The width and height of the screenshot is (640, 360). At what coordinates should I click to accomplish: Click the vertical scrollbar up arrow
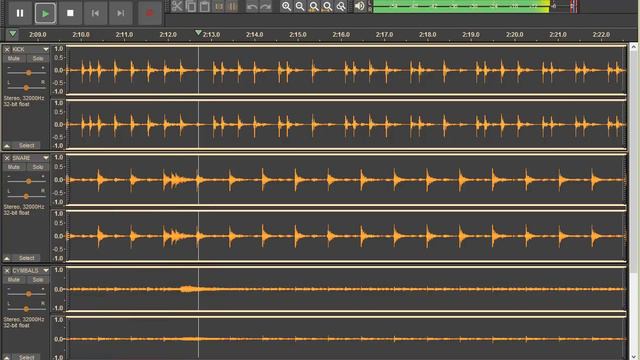click(633, 47)
